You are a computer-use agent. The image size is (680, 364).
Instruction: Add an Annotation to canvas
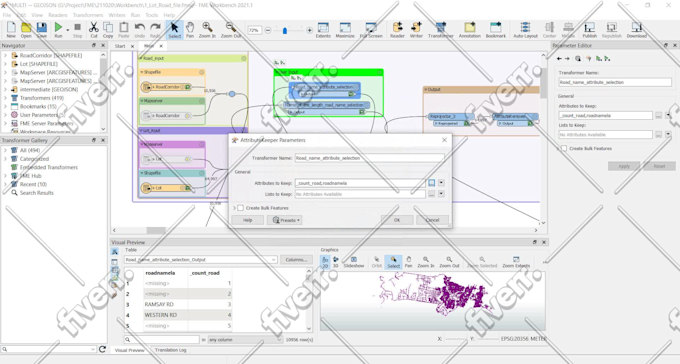click(x=470, y=30)
